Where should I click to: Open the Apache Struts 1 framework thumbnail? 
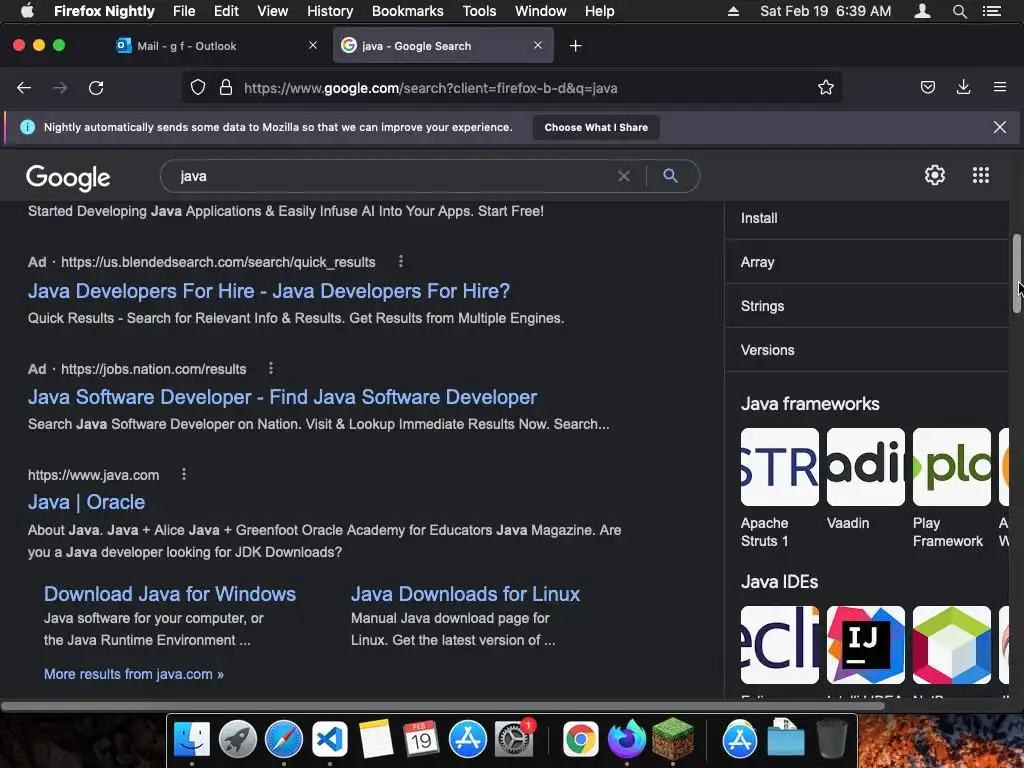point(779,467)
